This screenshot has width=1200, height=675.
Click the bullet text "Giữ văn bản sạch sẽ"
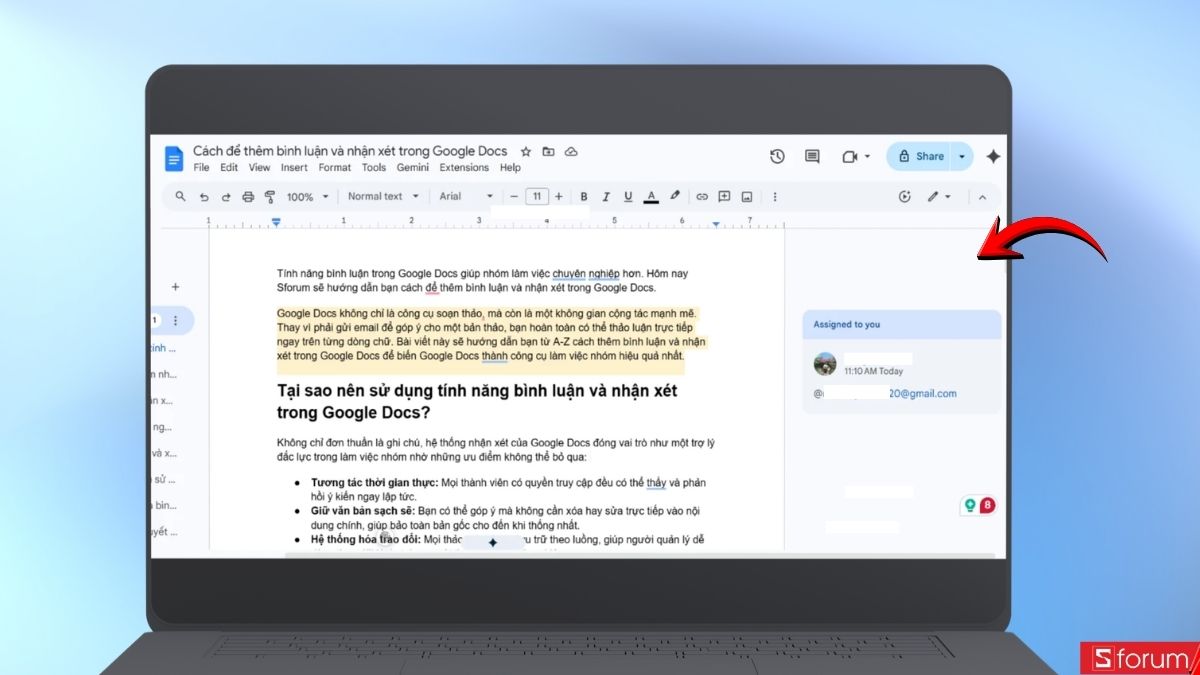(x=361, y=510)
